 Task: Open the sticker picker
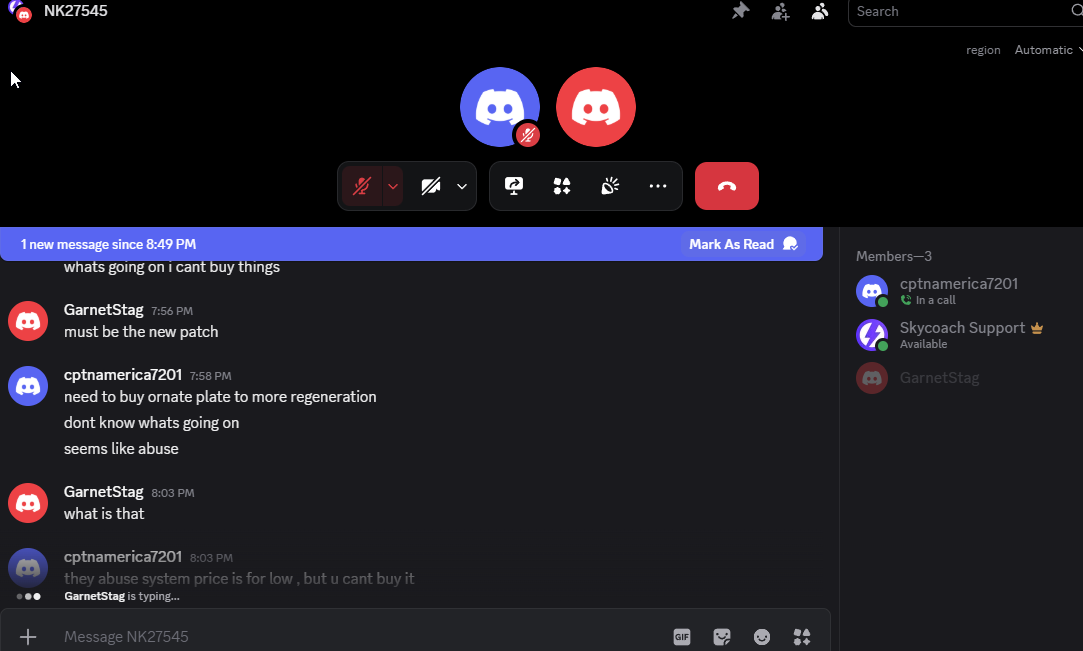[x=722, y=637]
